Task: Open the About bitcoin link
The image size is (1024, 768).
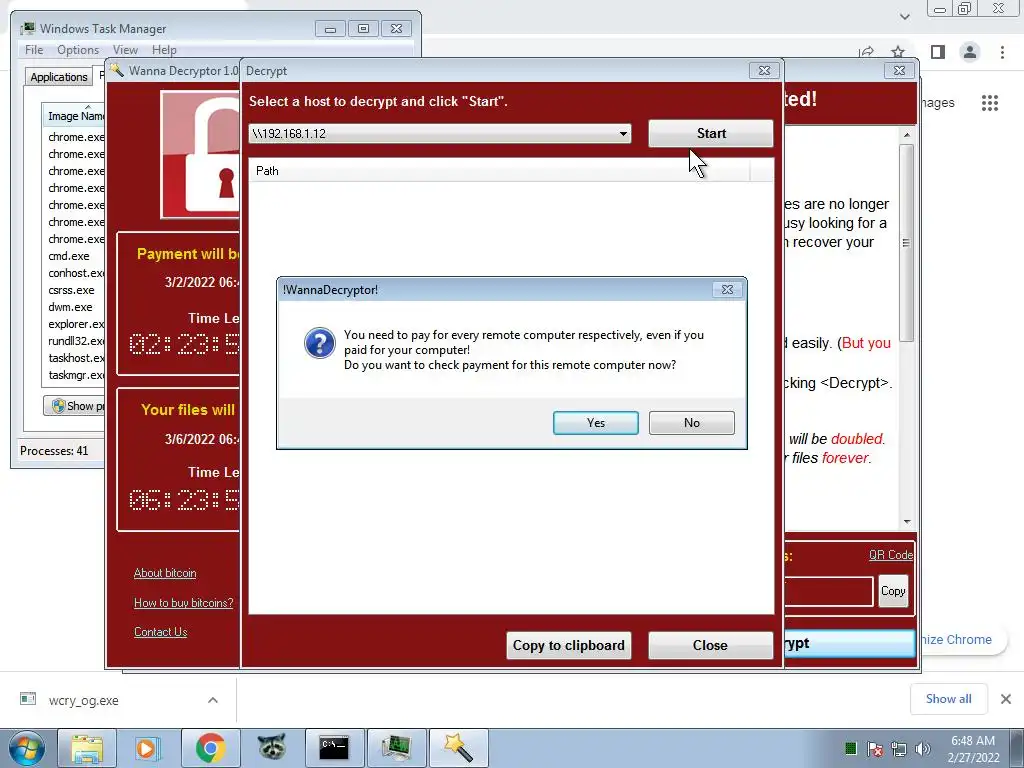Action: [x=165, y=573]
